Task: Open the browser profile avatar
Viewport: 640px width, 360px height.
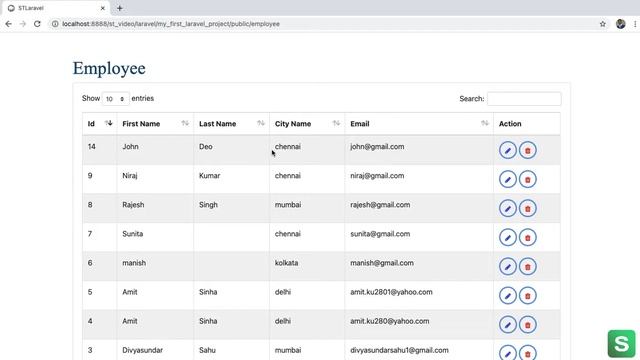Action: tap(621, 24)
